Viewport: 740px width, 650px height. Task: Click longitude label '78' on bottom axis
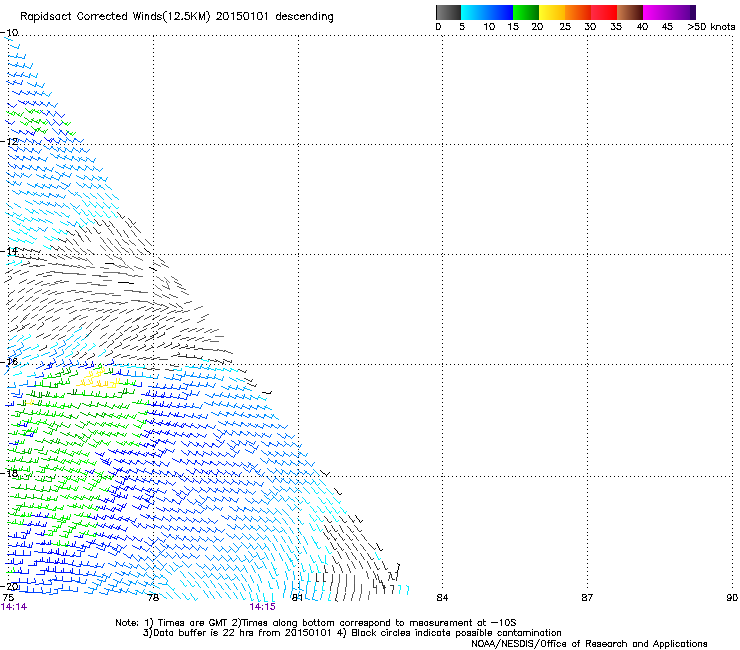(x=153, y=598)
